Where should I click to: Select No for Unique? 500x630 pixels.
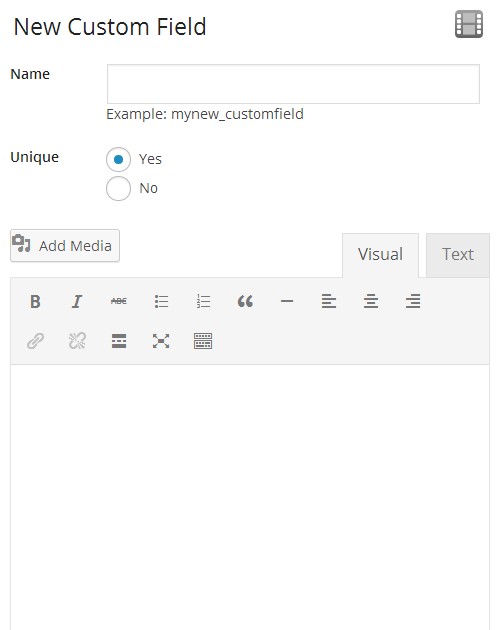pos(118,188)
